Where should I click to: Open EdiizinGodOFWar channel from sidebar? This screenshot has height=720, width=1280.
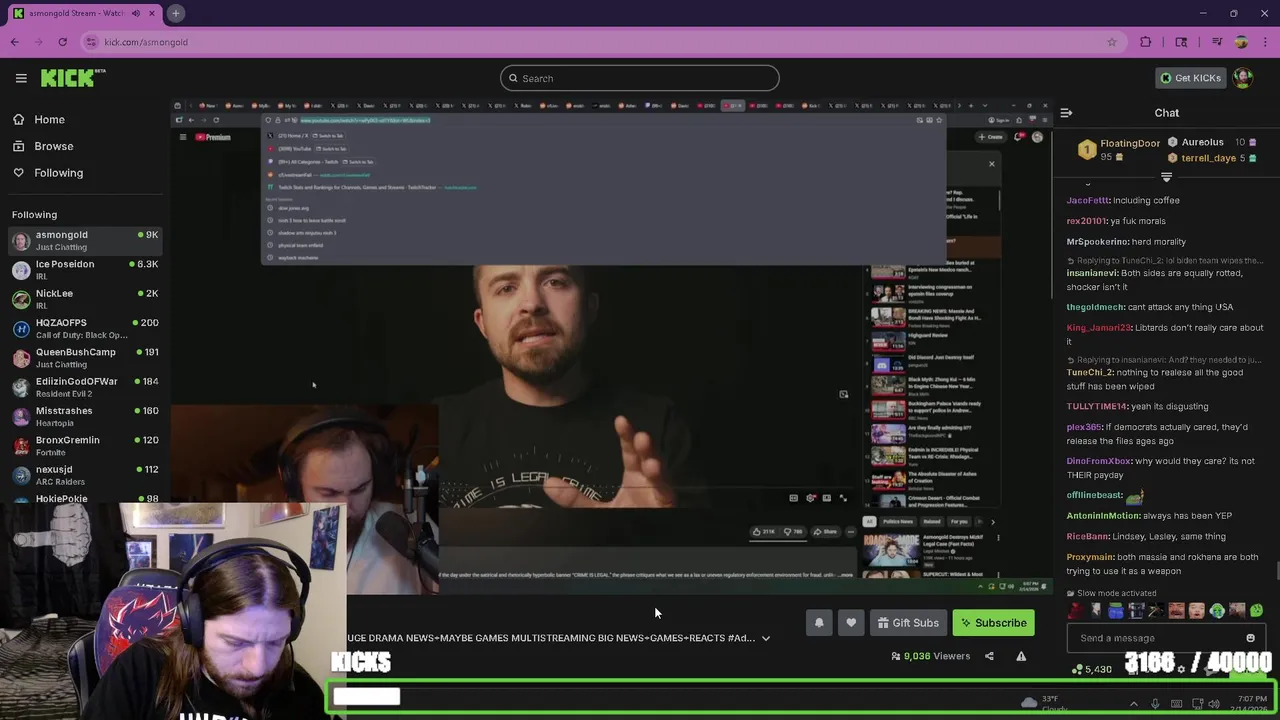tap(85, 387)
